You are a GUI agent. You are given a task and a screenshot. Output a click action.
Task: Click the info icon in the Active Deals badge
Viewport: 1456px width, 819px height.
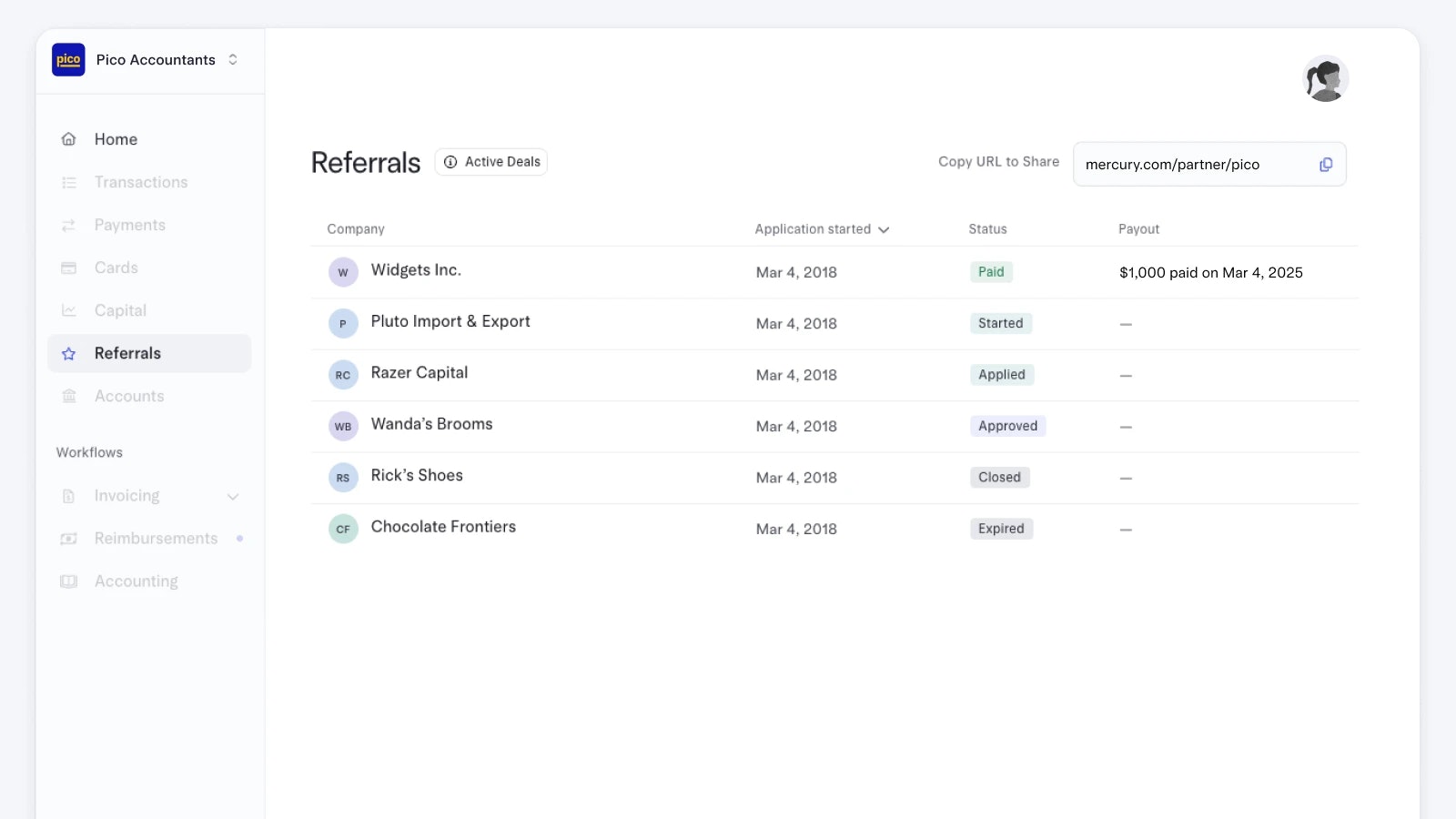pyautogui.click(x=450, y=162)
